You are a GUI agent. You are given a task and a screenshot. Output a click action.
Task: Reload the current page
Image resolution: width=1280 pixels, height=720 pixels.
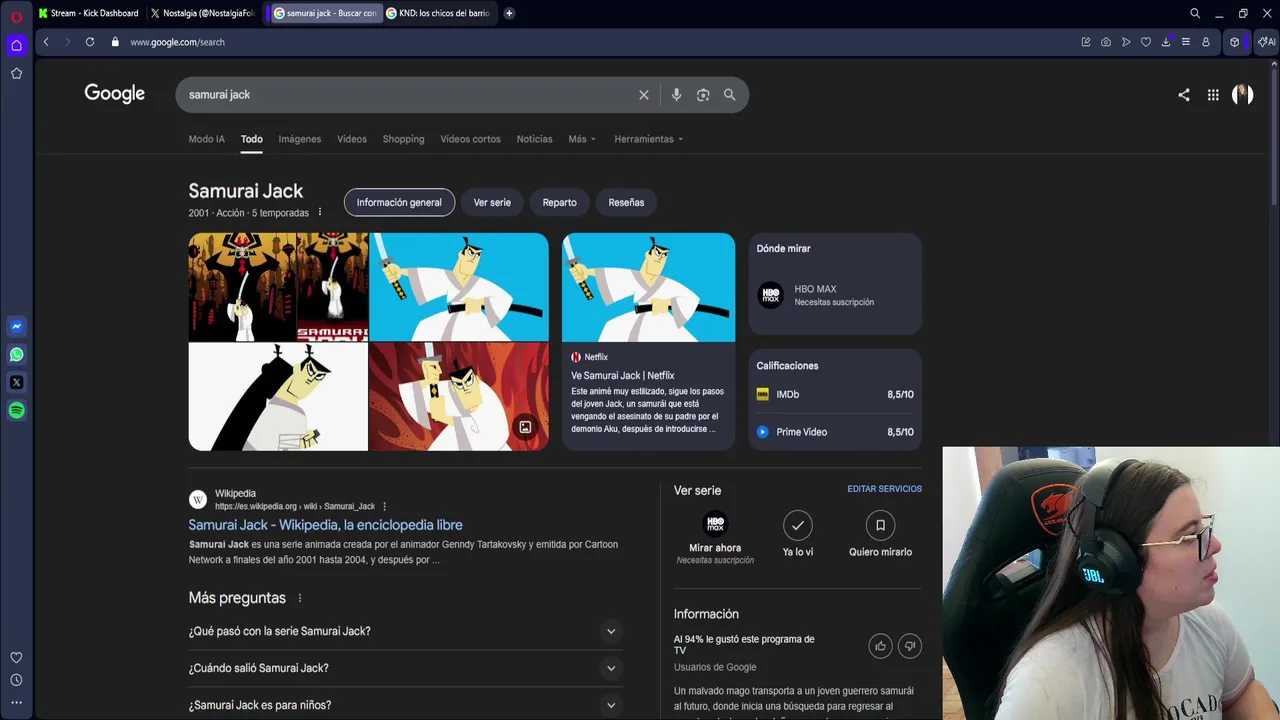[90, 42]
